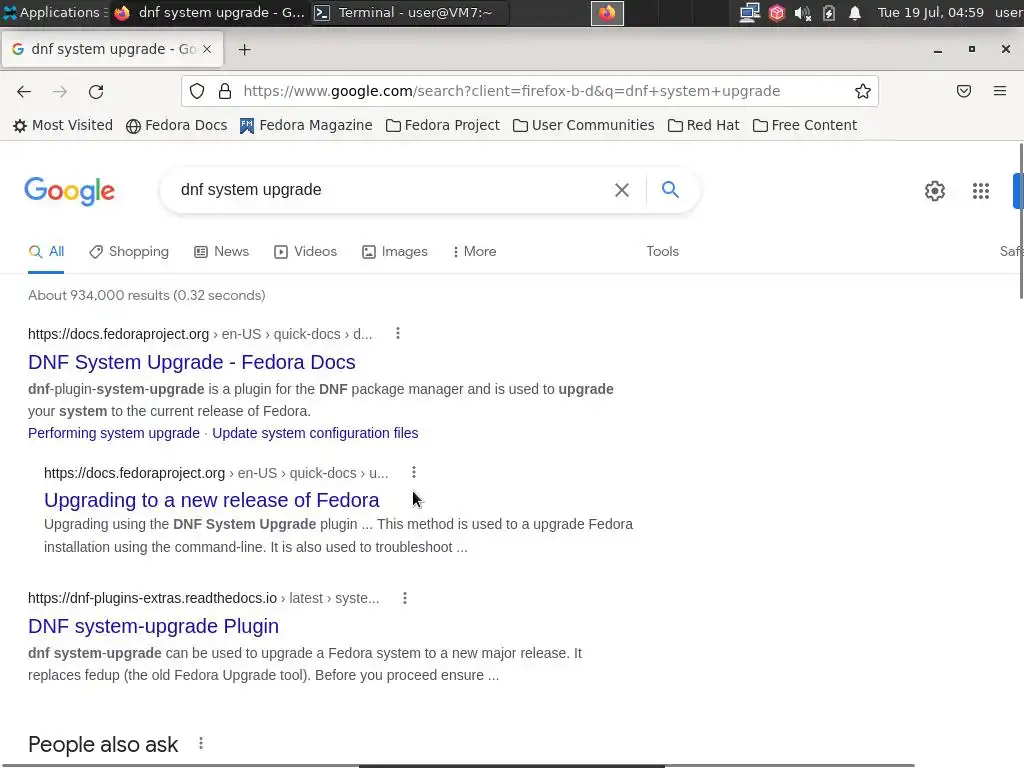The width and height of the screenshot is (1024, 768).
Task: Open Upgrading to a new release of Fedora
Action: pos(212,500)
